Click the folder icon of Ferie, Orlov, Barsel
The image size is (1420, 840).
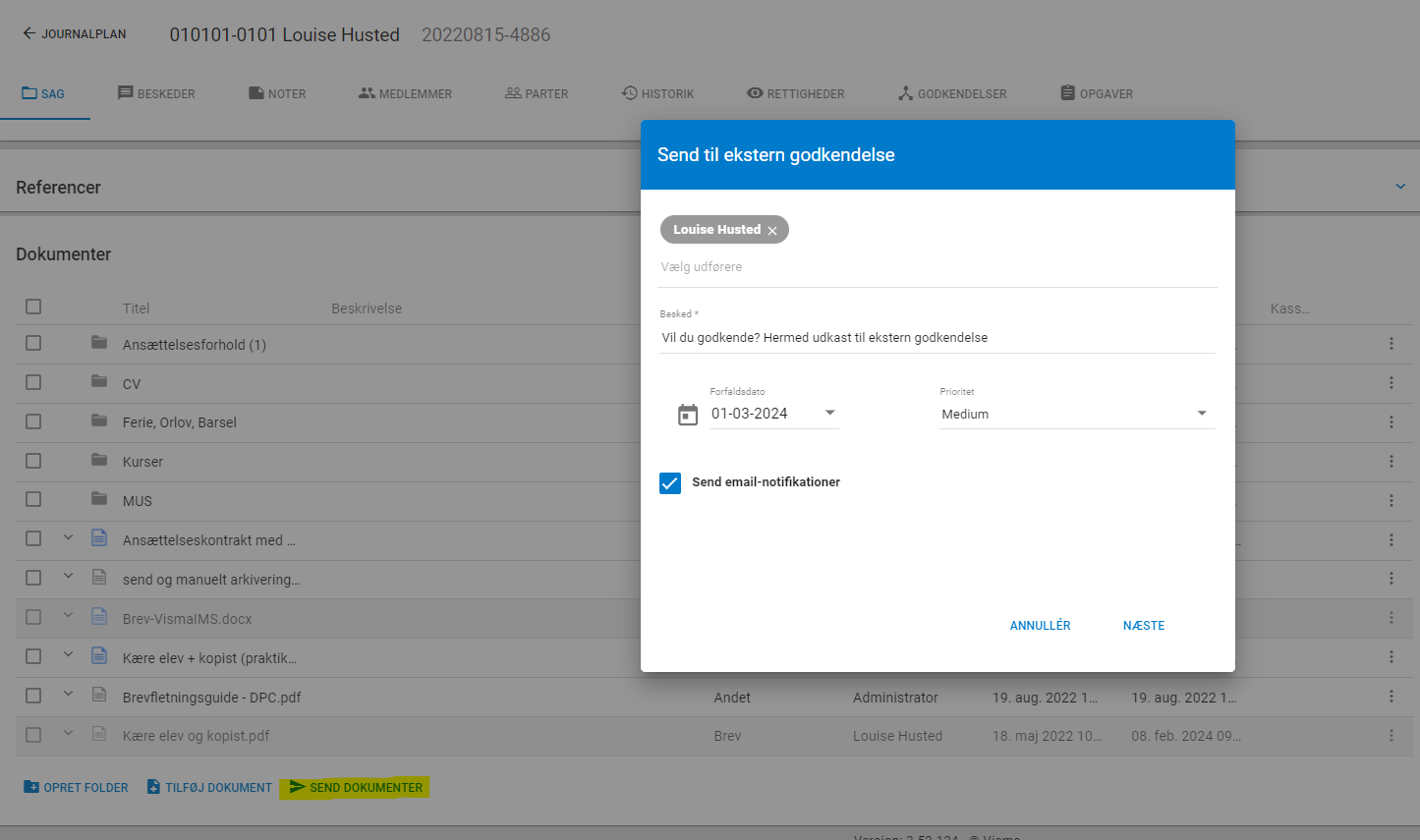pyautogui.click(x=99, y=420)
